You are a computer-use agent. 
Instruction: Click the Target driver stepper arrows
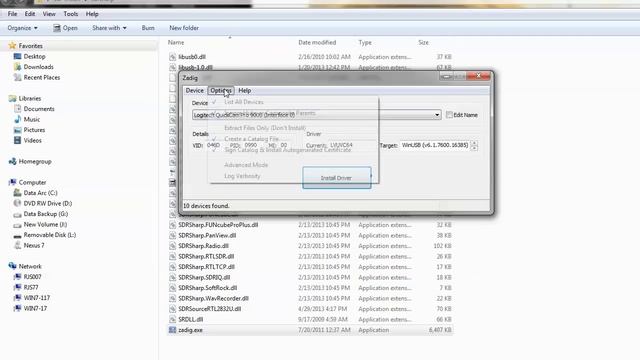(474, 145)
